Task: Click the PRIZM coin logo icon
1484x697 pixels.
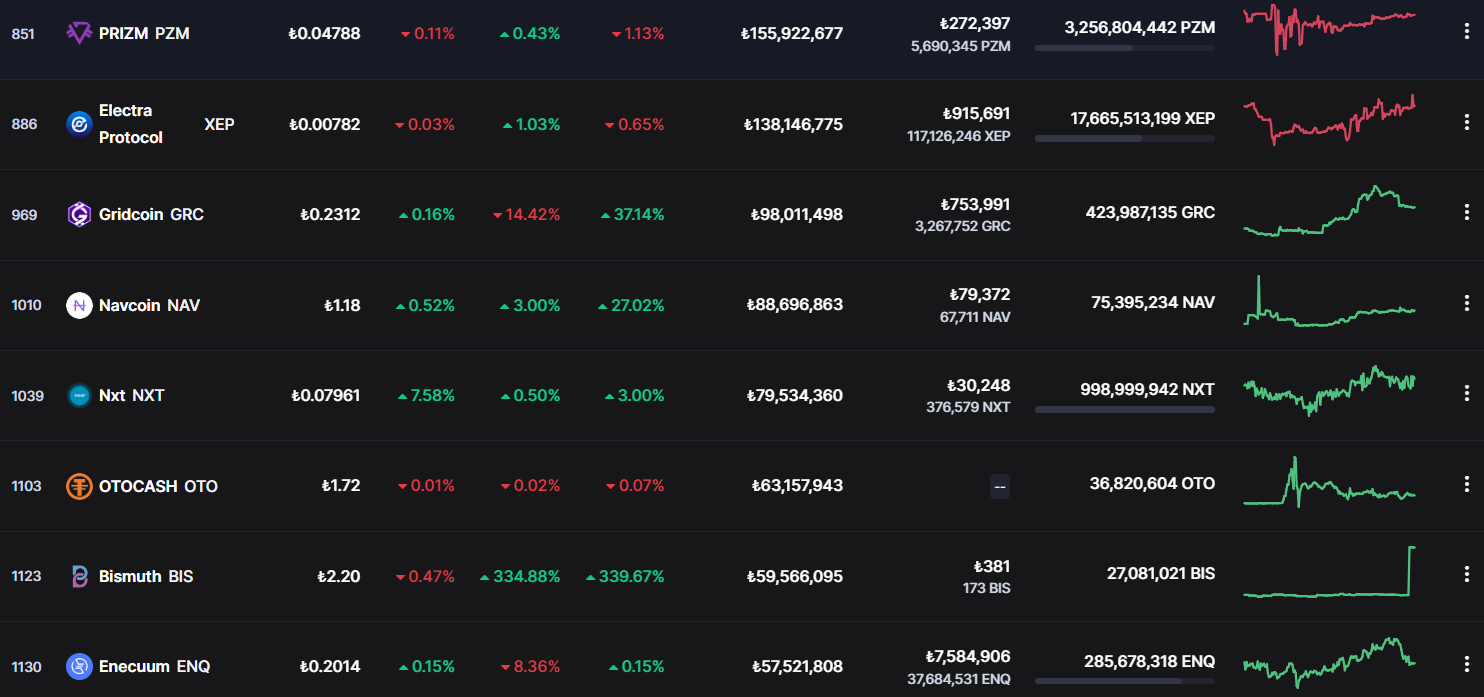Action: tap(79, 33)
